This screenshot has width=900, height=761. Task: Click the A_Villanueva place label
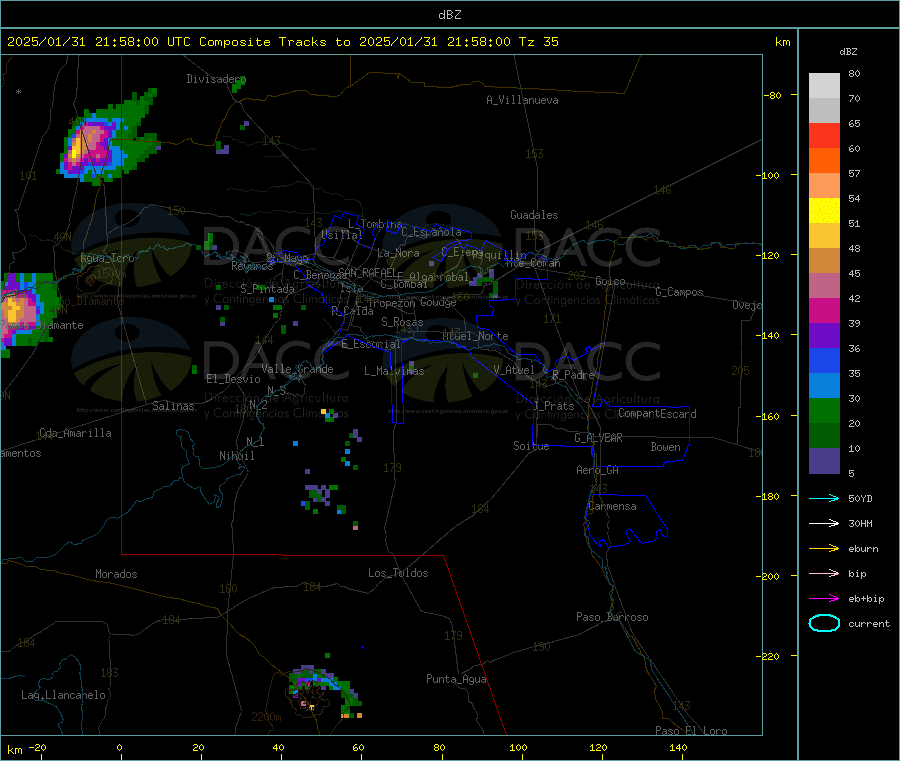pyautogui.click(x=522, y=100)
